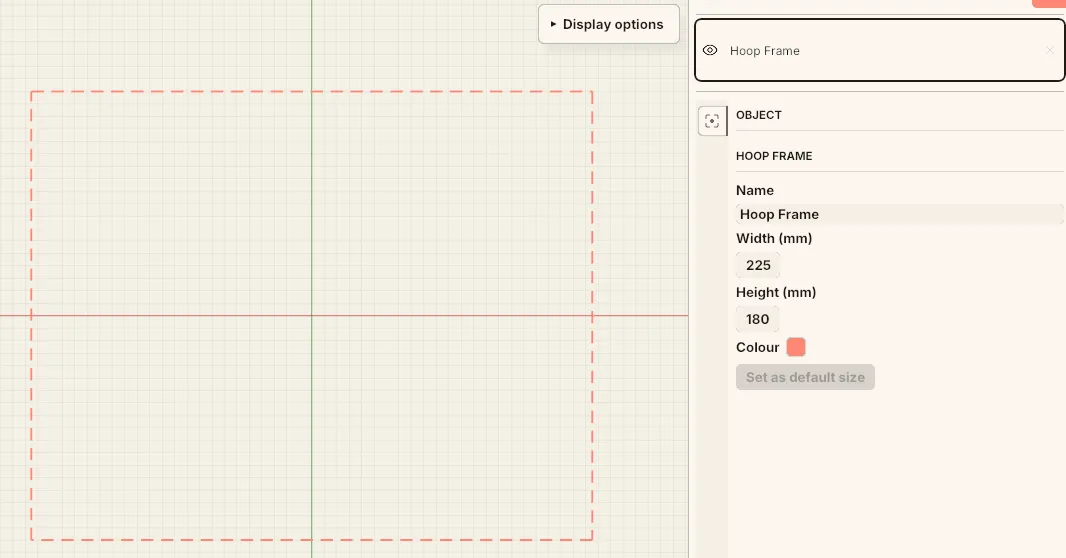Toggle visibility of Hoop Frame layer
The image size is (1066, 558).
(710, 50)
